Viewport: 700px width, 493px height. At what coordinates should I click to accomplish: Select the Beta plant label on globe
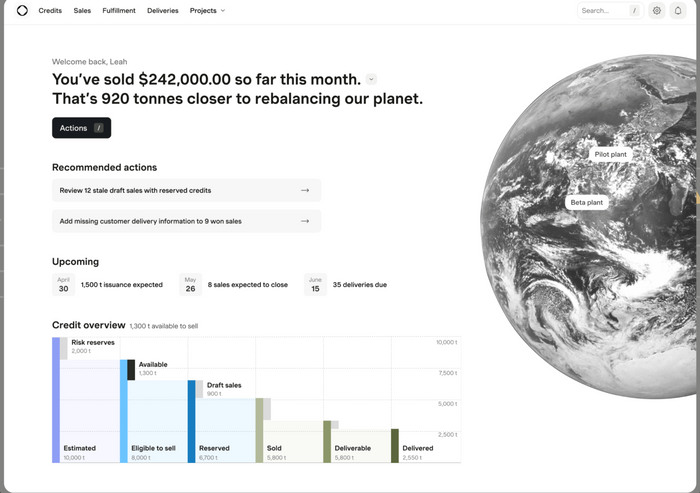(x=587, y=202)
